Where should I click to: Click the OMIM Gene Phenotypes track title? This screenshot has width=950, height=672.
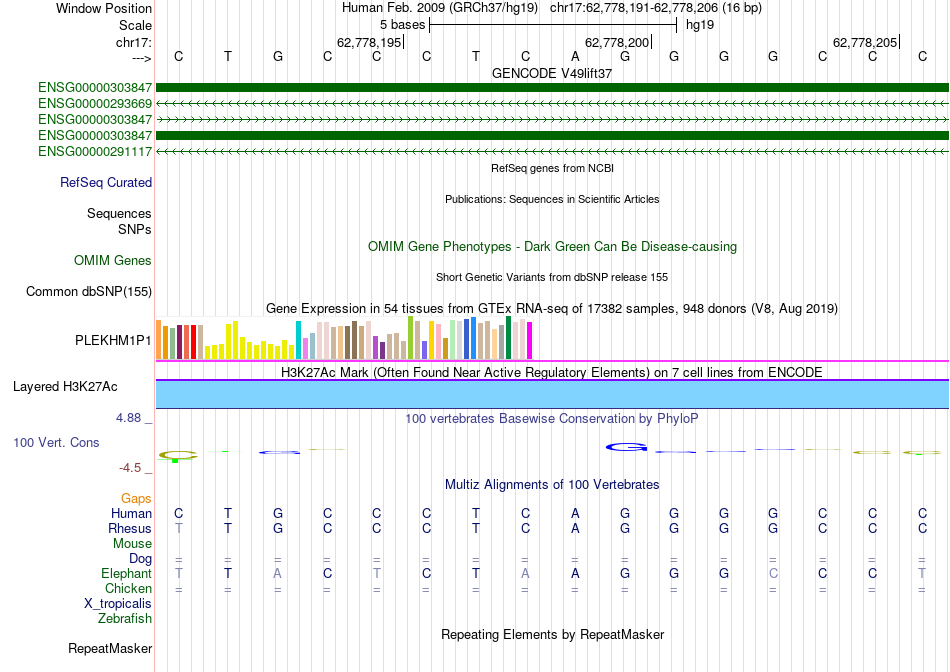pyautogui.click(x=553, y=247)
